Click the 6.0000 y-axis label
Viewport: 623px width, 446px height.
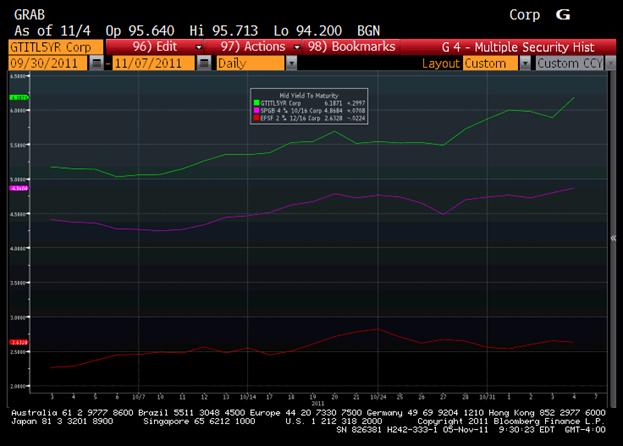pos(17,110)
